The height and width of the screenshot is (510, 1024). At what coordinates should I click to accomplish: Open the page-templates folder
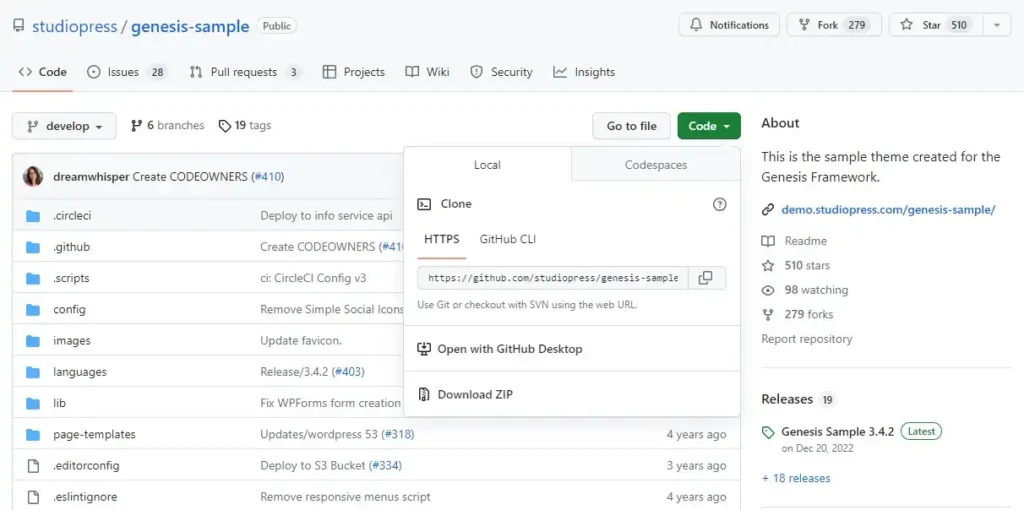coord(95,434)
